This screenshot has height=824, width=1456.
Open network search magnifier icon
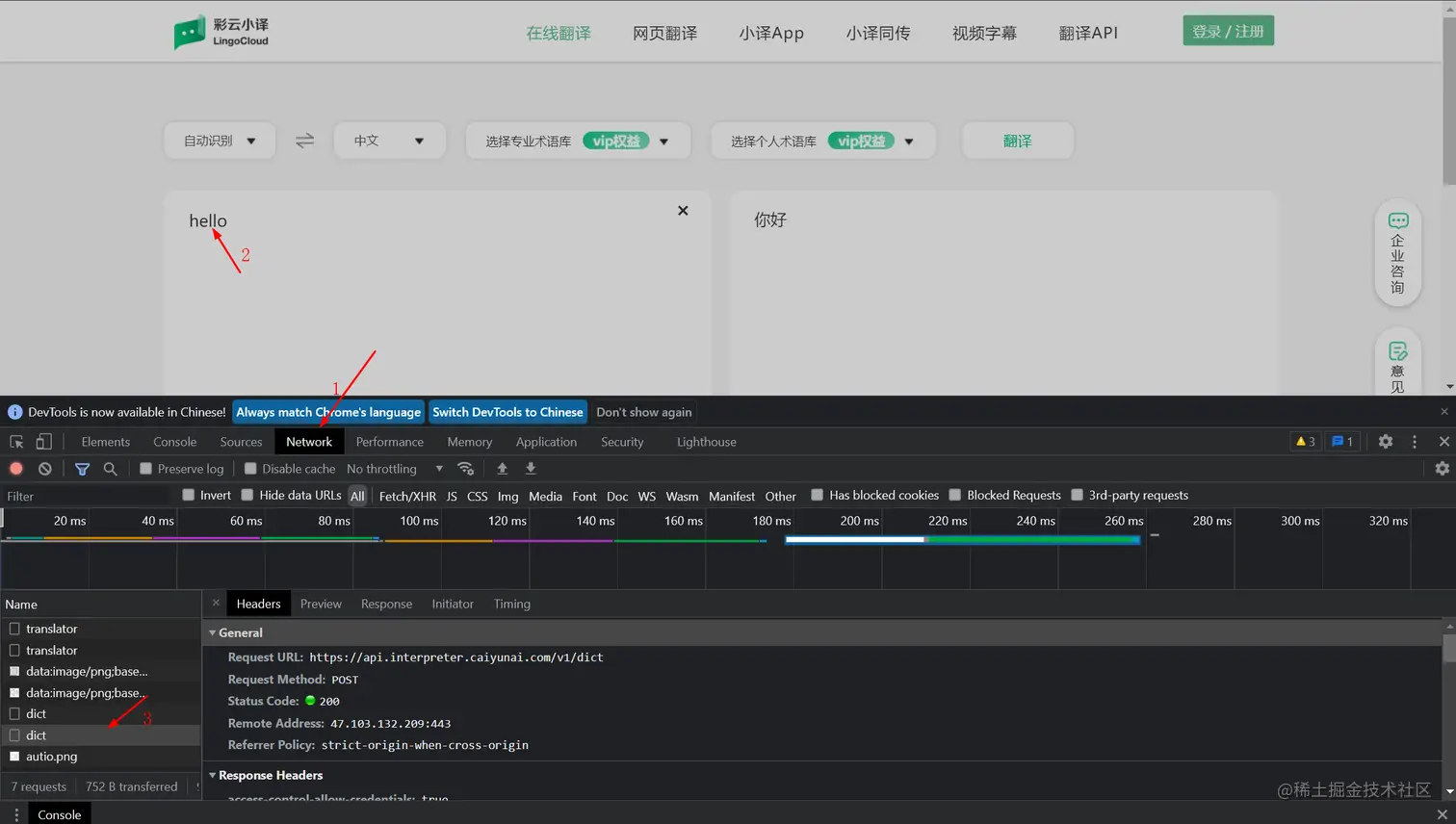(x=111, y=469)
